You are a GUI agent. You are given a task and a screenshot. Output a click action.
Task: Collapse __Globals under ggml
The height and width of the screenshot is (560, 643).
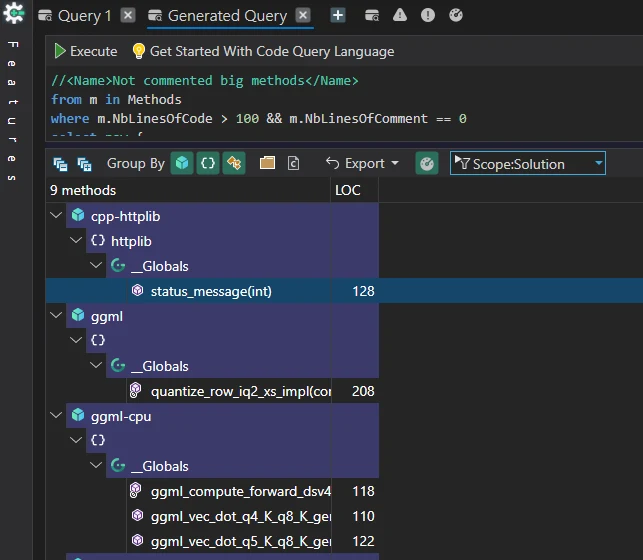tap(96, 365)
